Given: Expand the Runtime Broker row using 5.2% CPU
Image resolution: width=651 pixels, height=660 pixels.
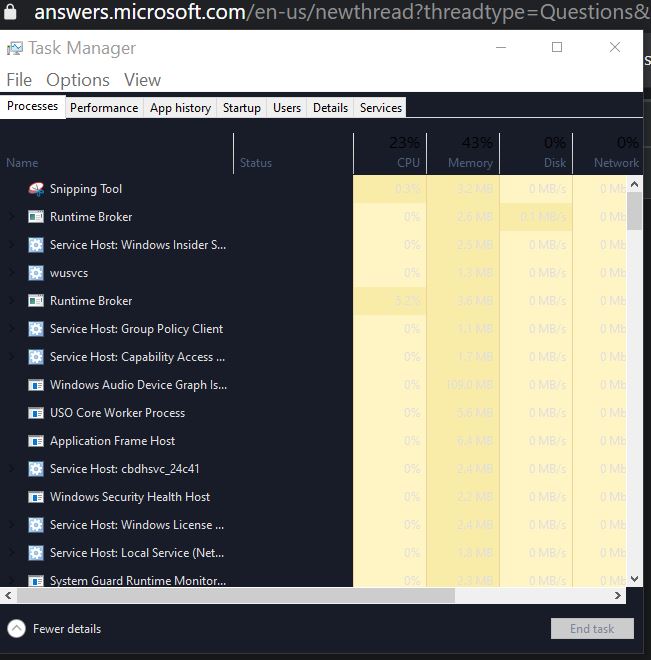Looking at the screenshot, I should point(12,301).
